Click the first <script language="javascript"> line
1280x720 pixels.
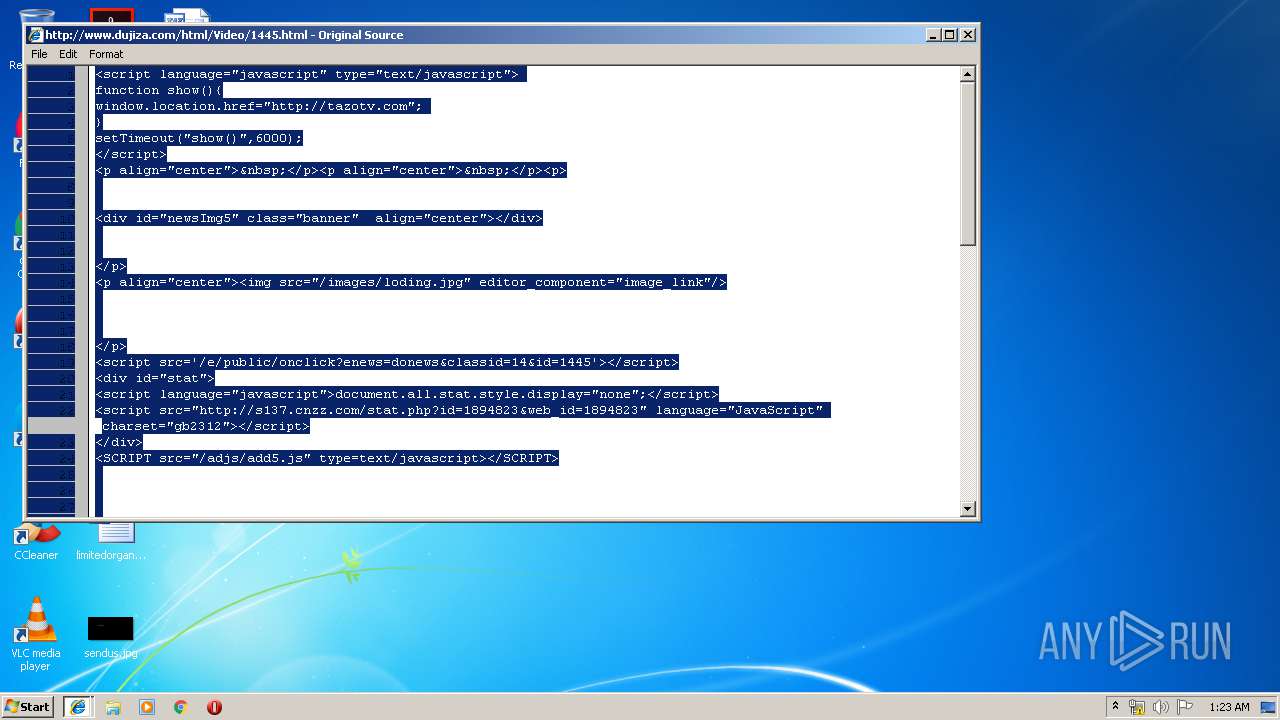pos(310,74)
